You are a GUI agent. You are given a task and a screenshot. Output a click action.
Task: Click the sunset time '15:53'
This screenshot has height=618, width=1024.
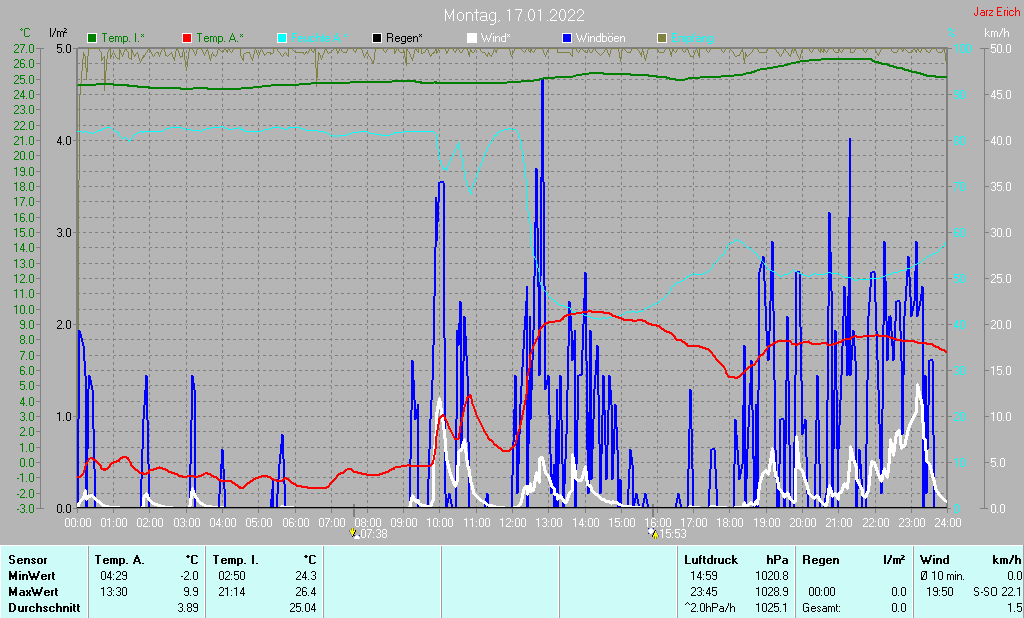673,534
